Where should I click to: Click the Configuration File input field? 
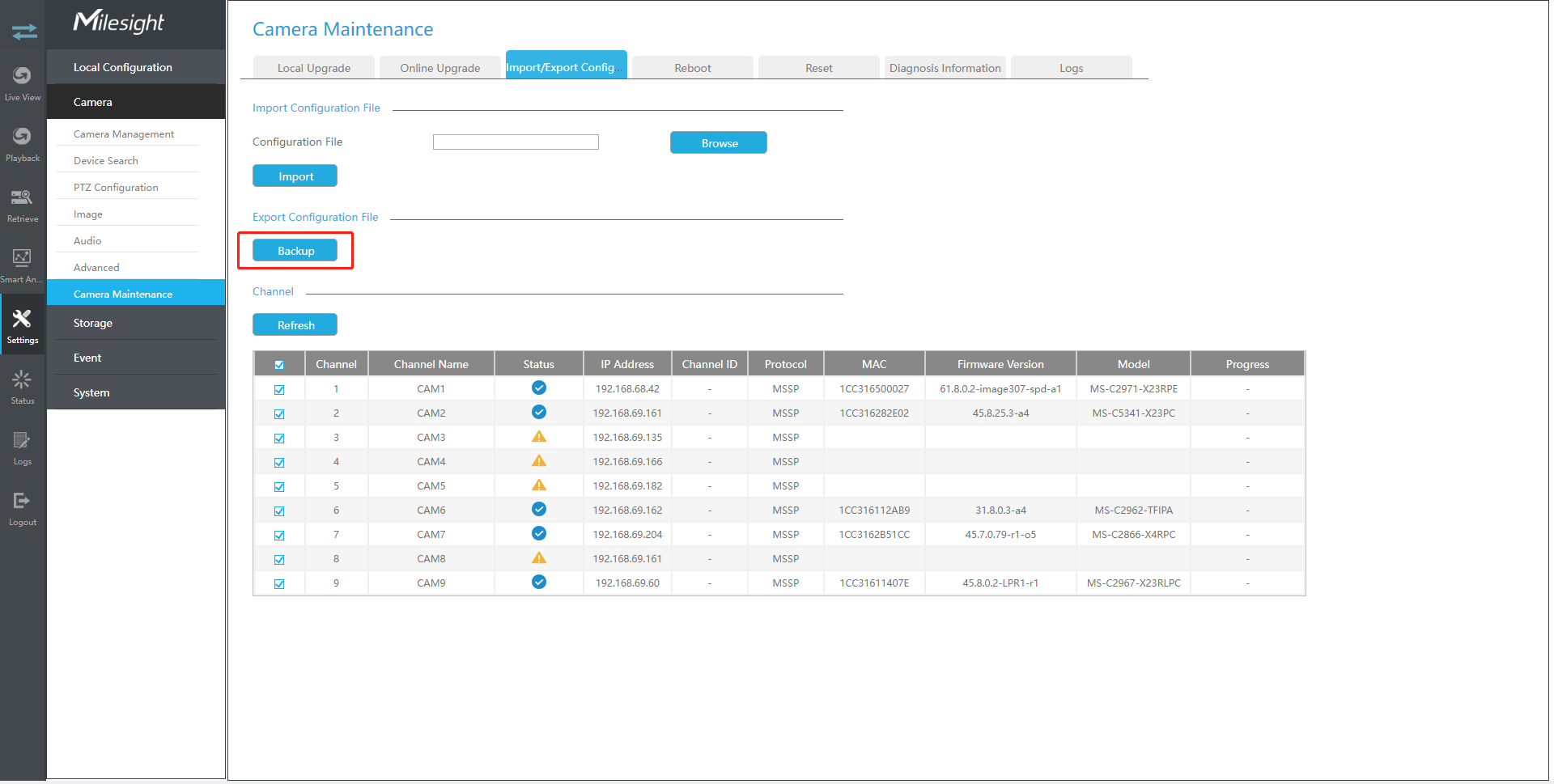tap(516, 142)
